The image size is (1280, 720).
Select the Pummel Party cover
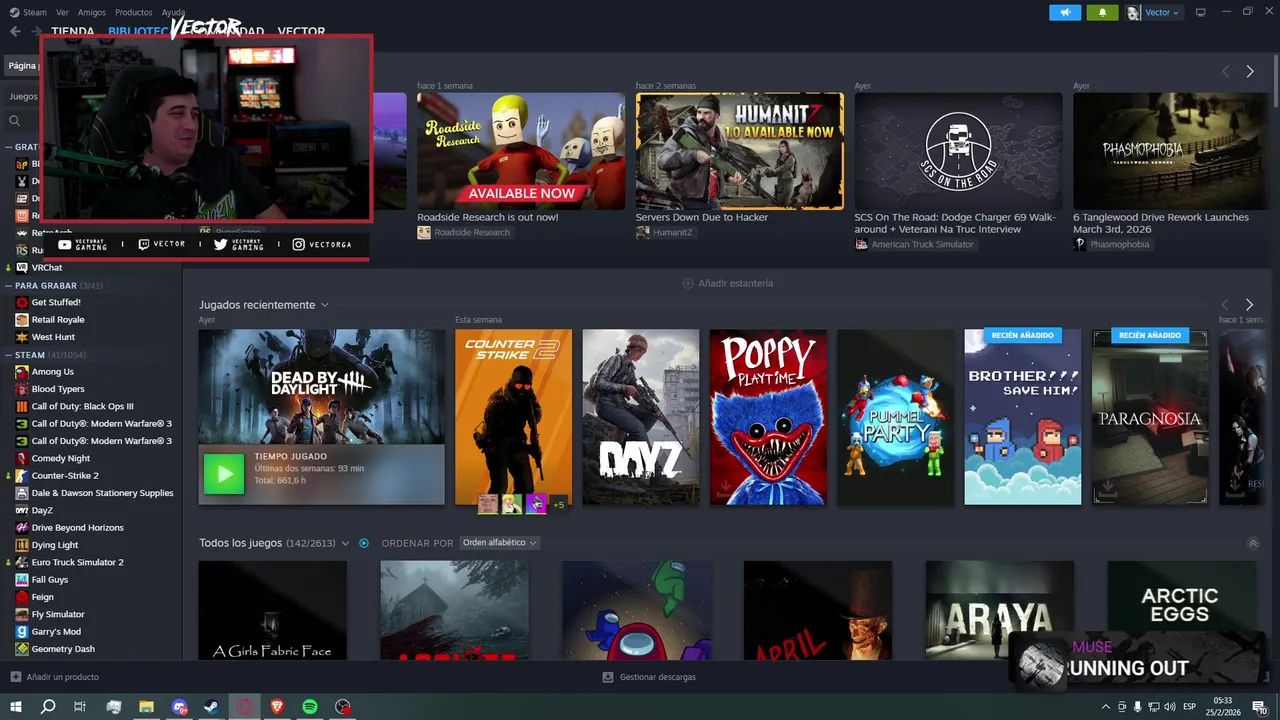895,417
